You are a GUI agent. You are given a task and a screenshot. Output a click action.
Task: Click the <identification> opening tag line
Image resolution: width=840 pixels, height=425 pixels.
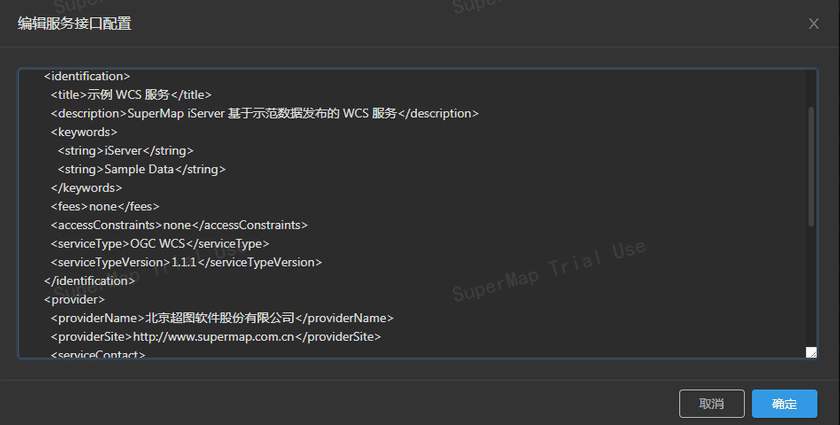click(87, 76)
